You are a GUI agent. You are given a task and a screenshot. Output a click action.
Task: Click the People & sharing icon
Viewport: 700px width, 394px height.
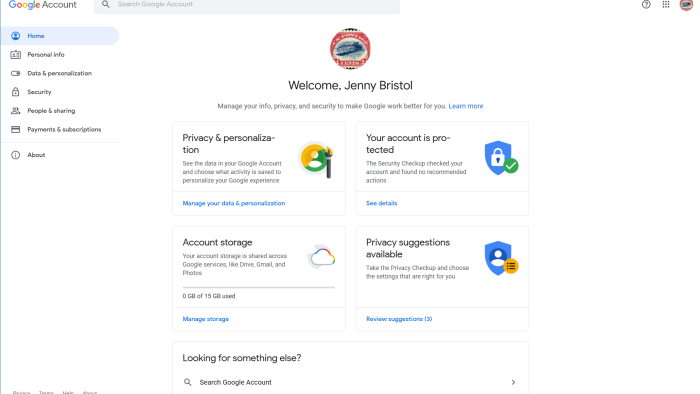pyautogui.click(x=16, y=111)
